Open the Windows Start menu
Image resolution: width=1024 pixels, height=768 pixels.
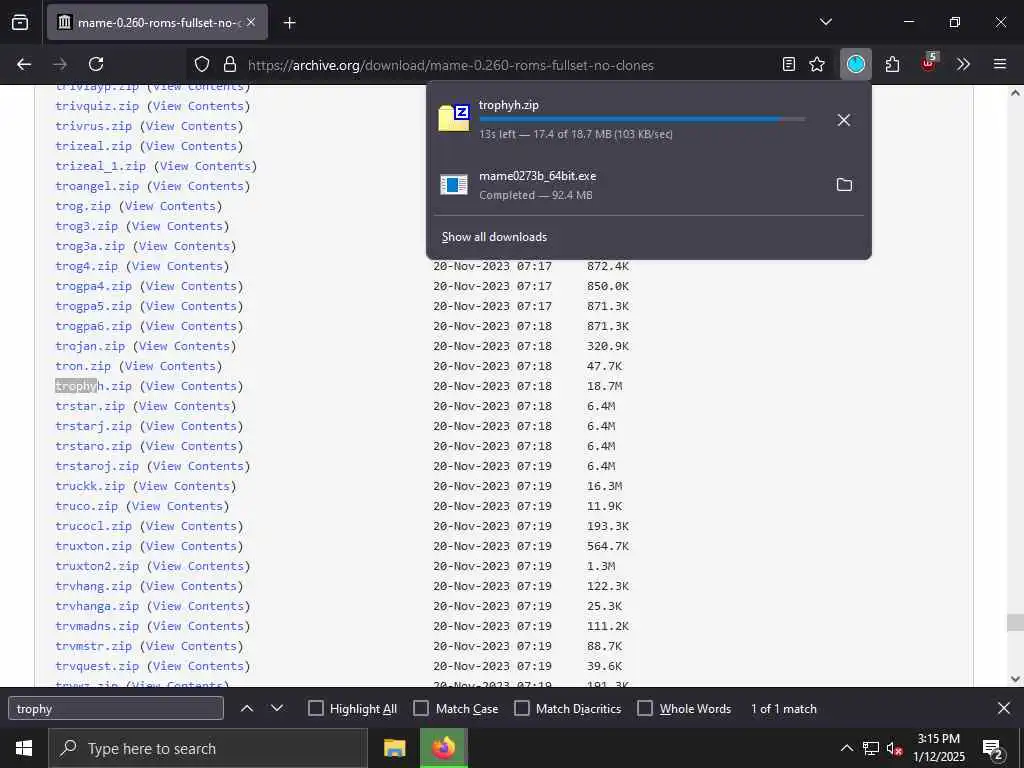pyautogui.click(x=24, y=748)
